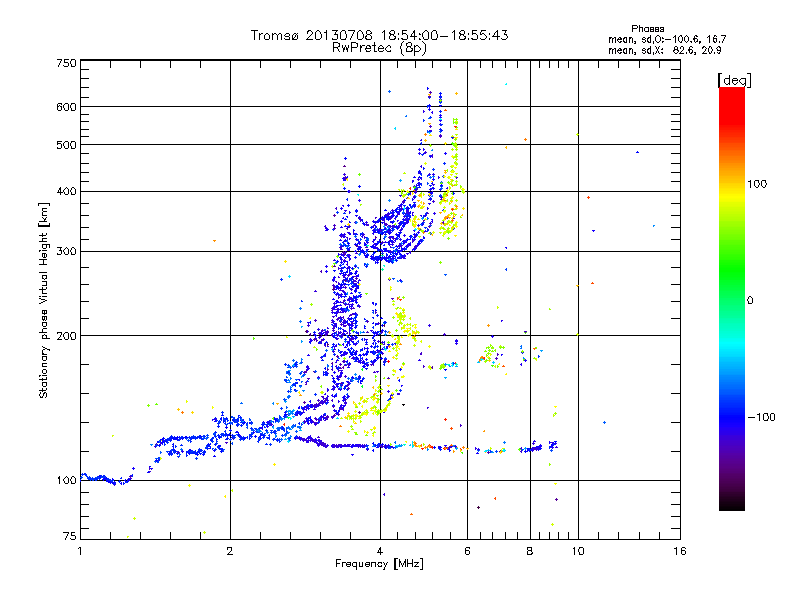Image resolution: width=800 pixels, height=600 pixels.
Task: Click the y-axis '750' tick label
Action: coord(66,63)
